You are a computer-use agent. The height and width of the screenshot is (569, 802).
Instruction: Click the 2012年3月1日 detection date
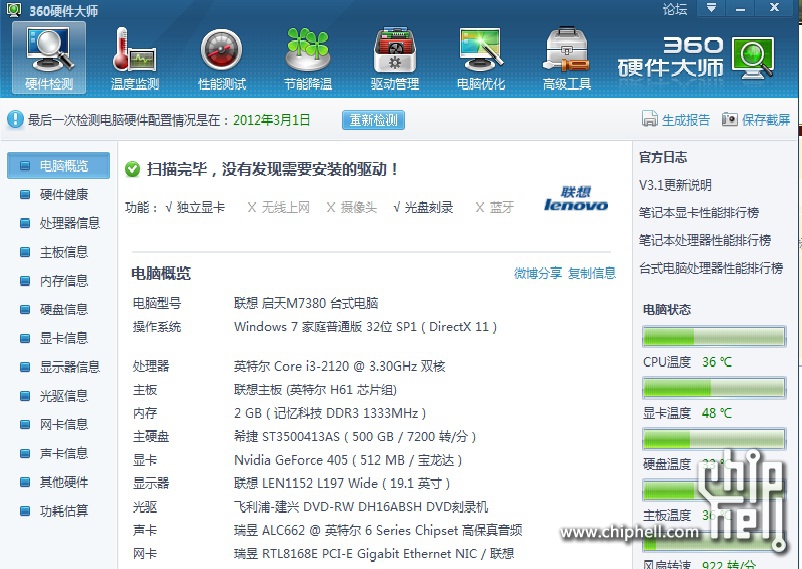tap(272, 120)
